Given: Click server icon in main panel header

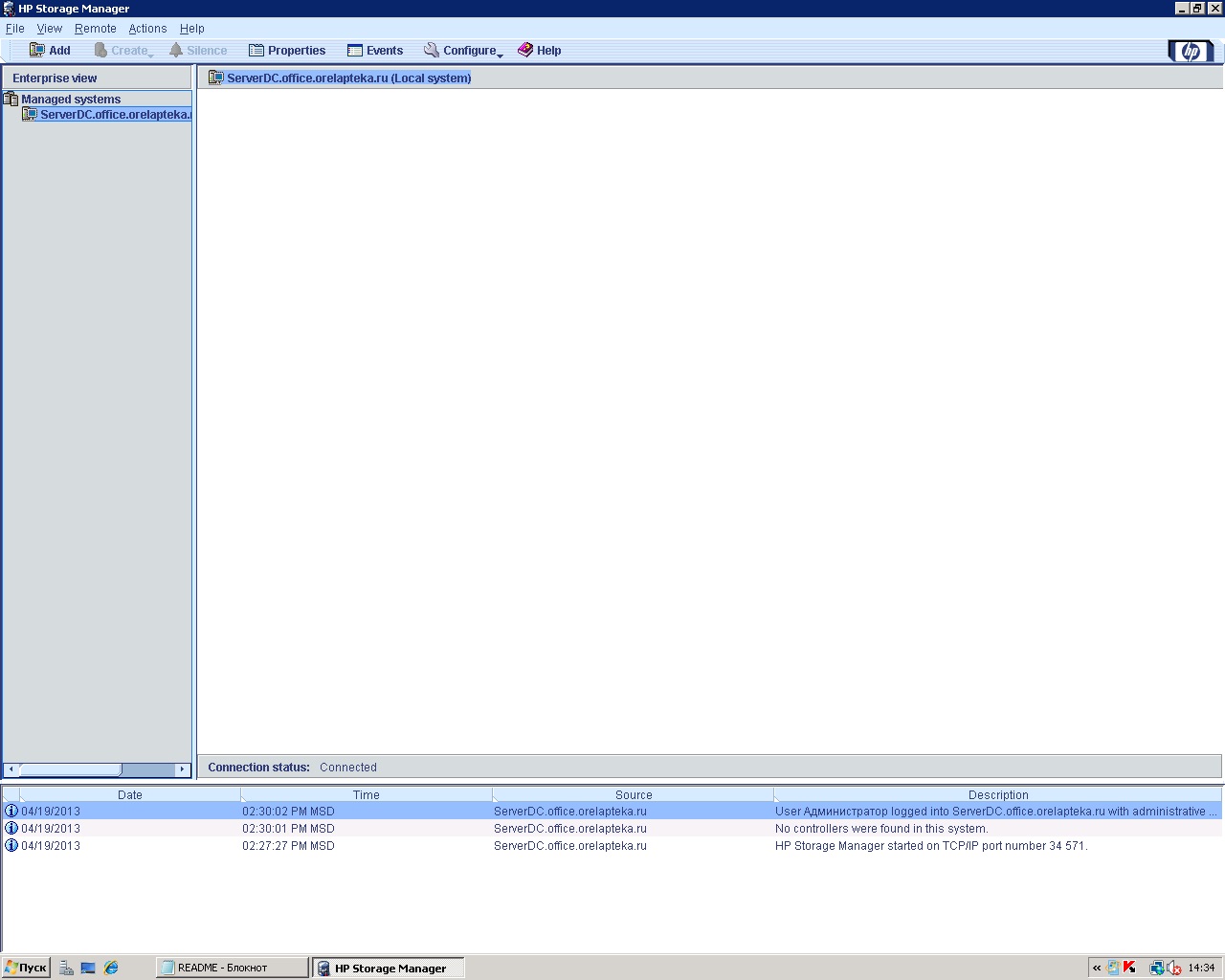Looking at the screenshot, I should [x=217, y=78].
